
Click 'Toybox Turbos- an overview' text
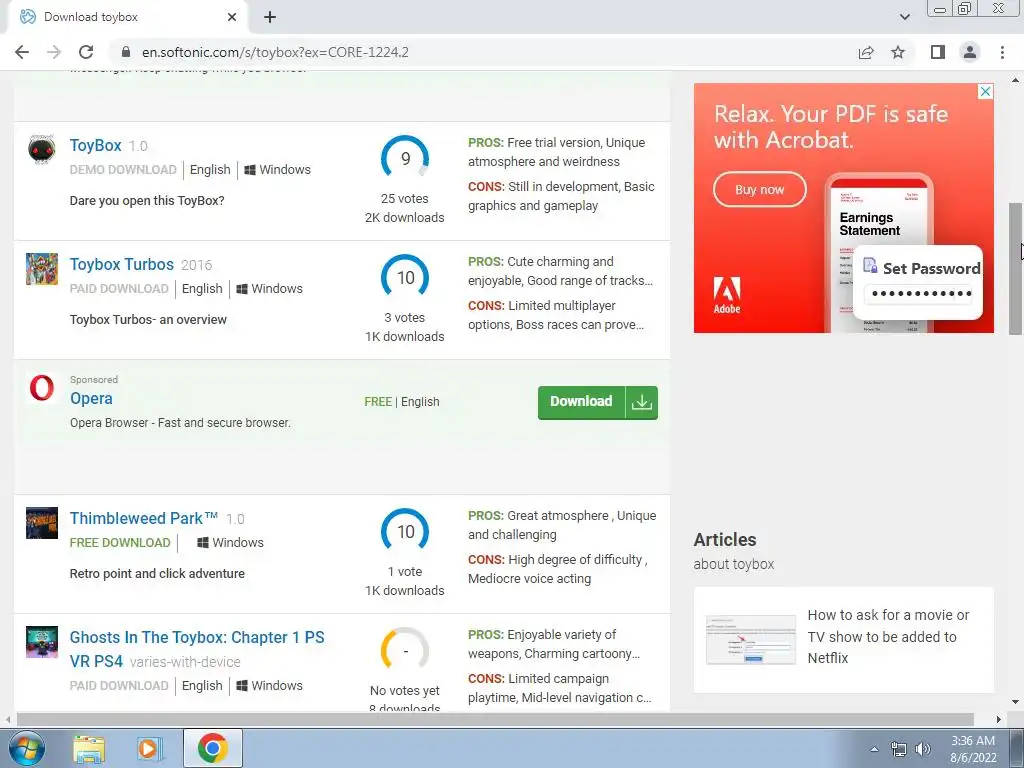point(148,319)
